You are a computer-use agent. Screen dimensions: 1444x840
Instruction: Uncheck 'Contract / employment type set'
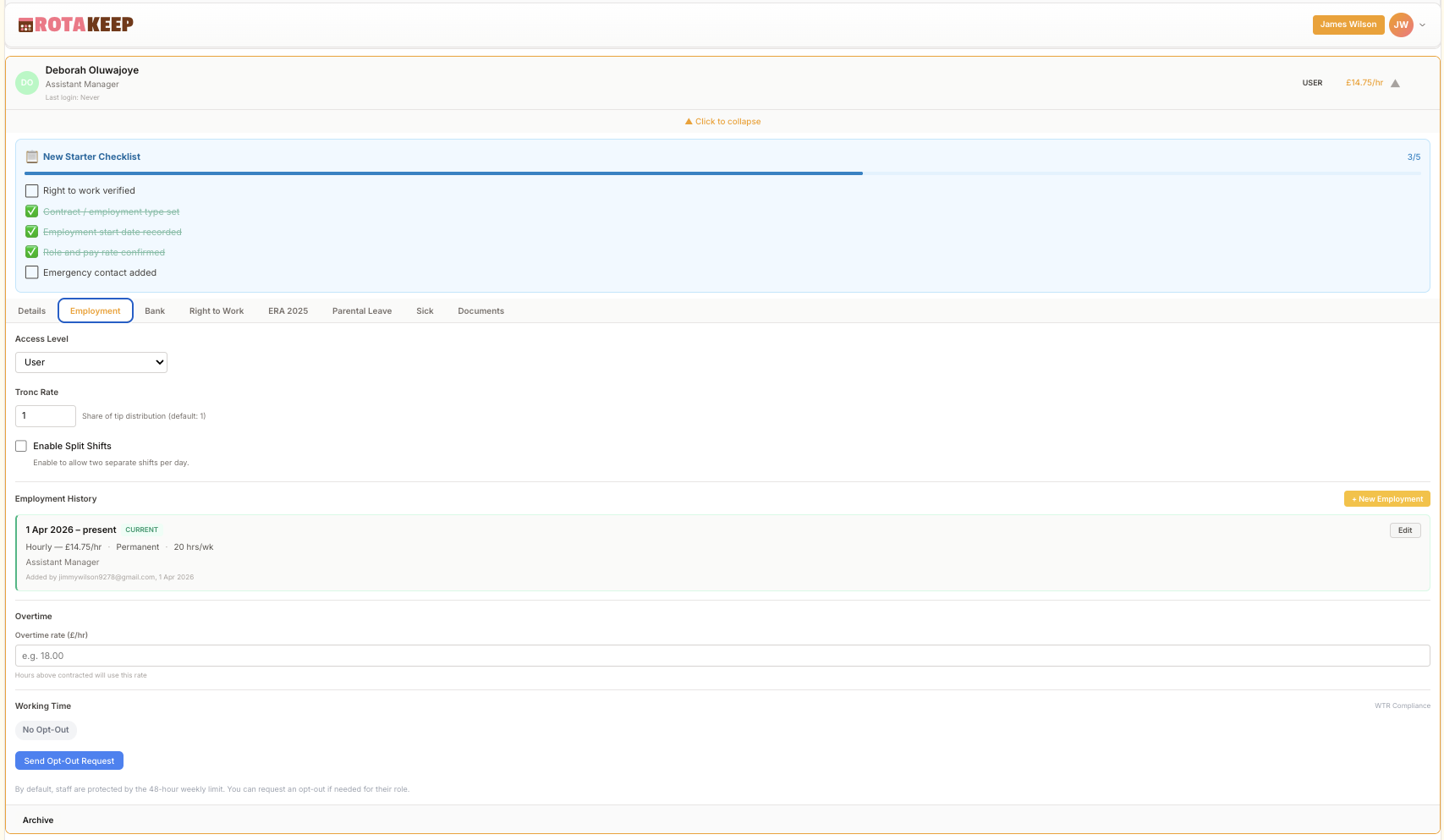[32, 211]
